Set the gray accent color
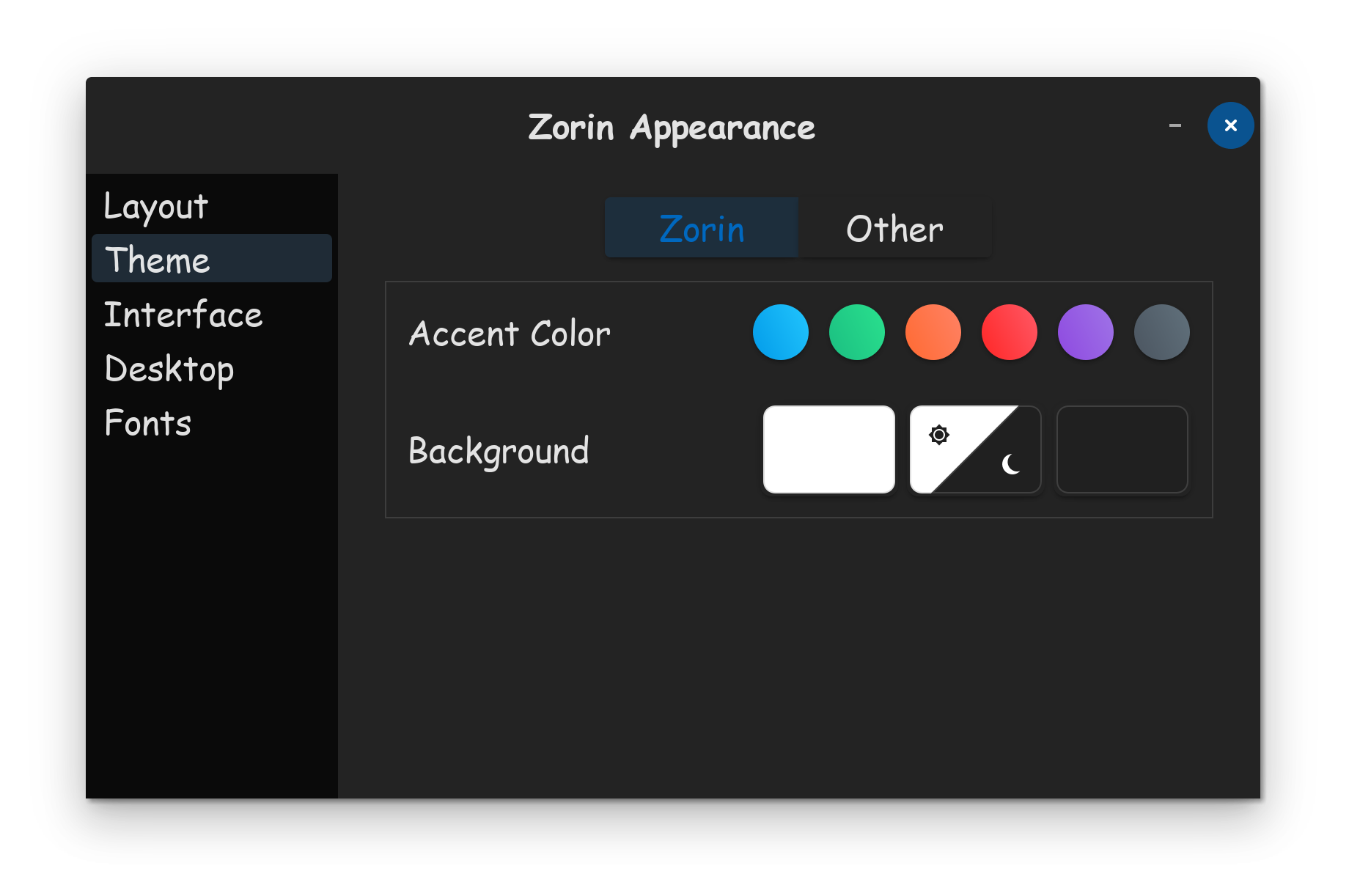Screen dimensions: 1349x896 pyautogui.click(x=1162, y=332)
